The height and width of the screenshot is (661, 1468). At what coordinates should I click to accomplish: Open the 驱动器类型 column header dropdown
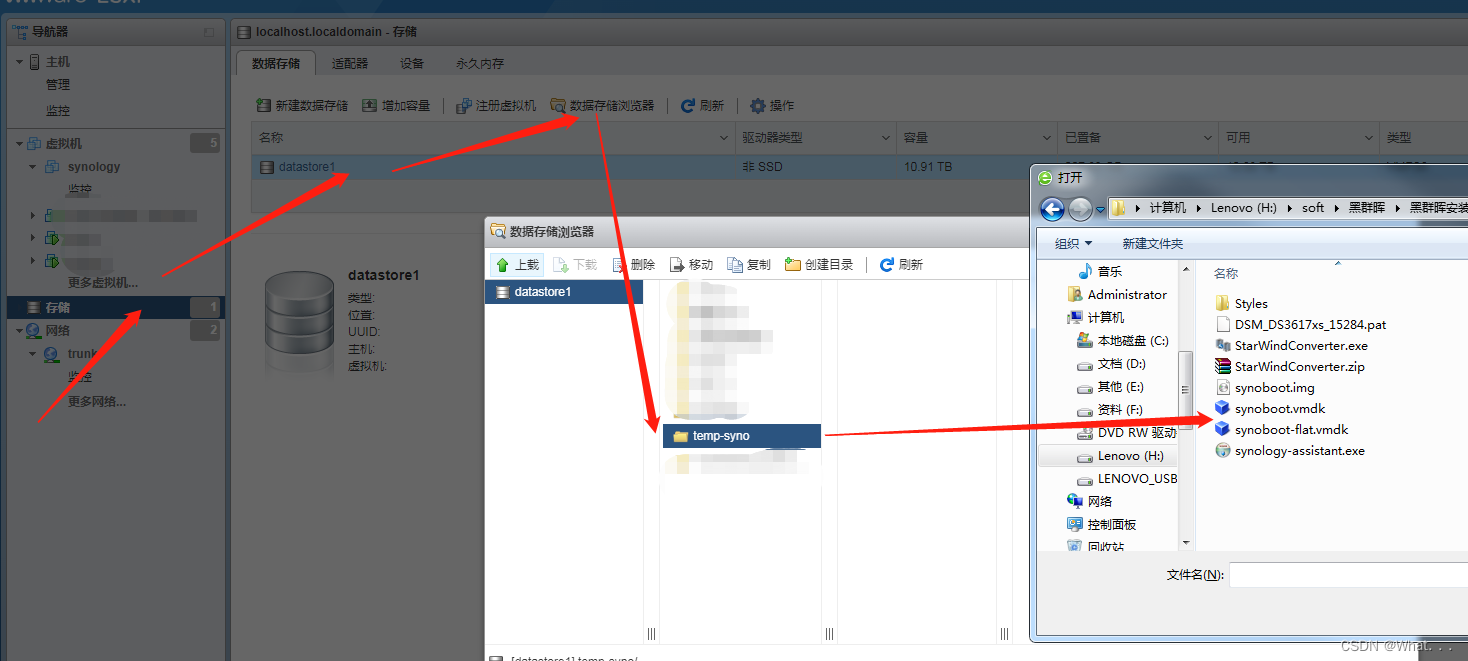(x=886, y=138)
